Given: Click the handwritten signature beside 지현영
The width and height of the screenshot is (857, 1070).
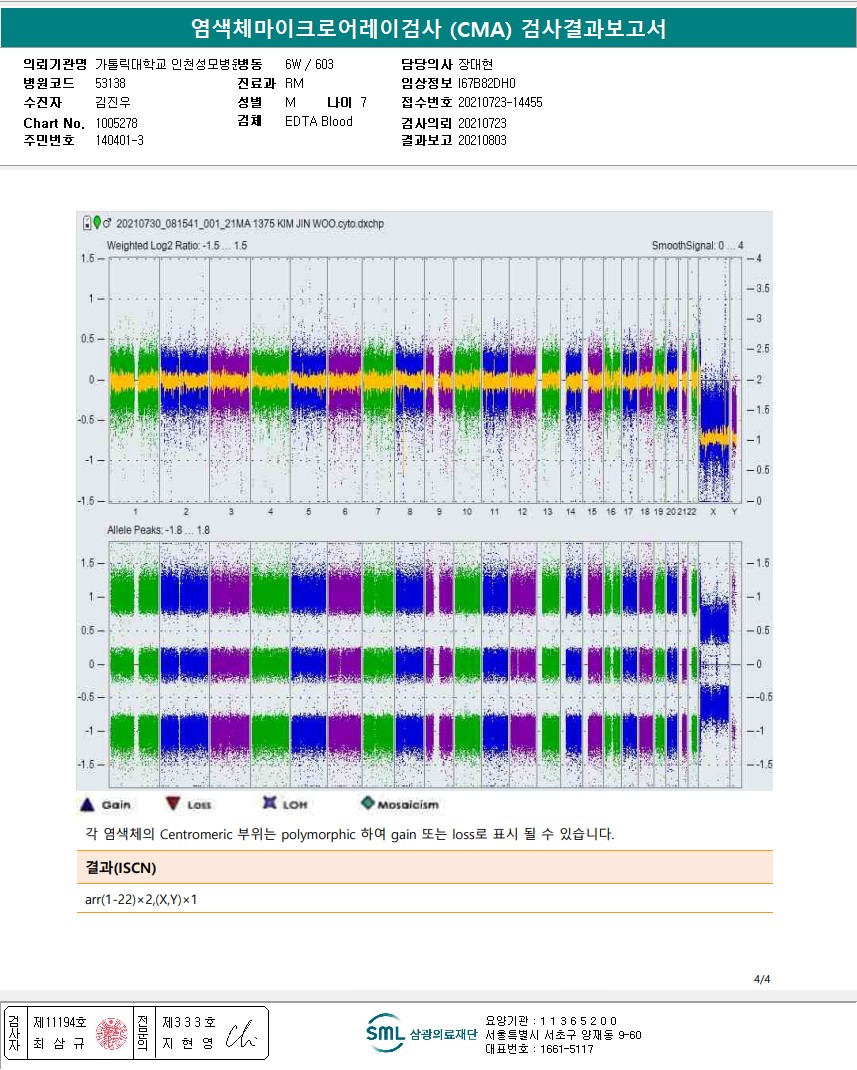Looking at the screenshot, I should [241, 1035].
